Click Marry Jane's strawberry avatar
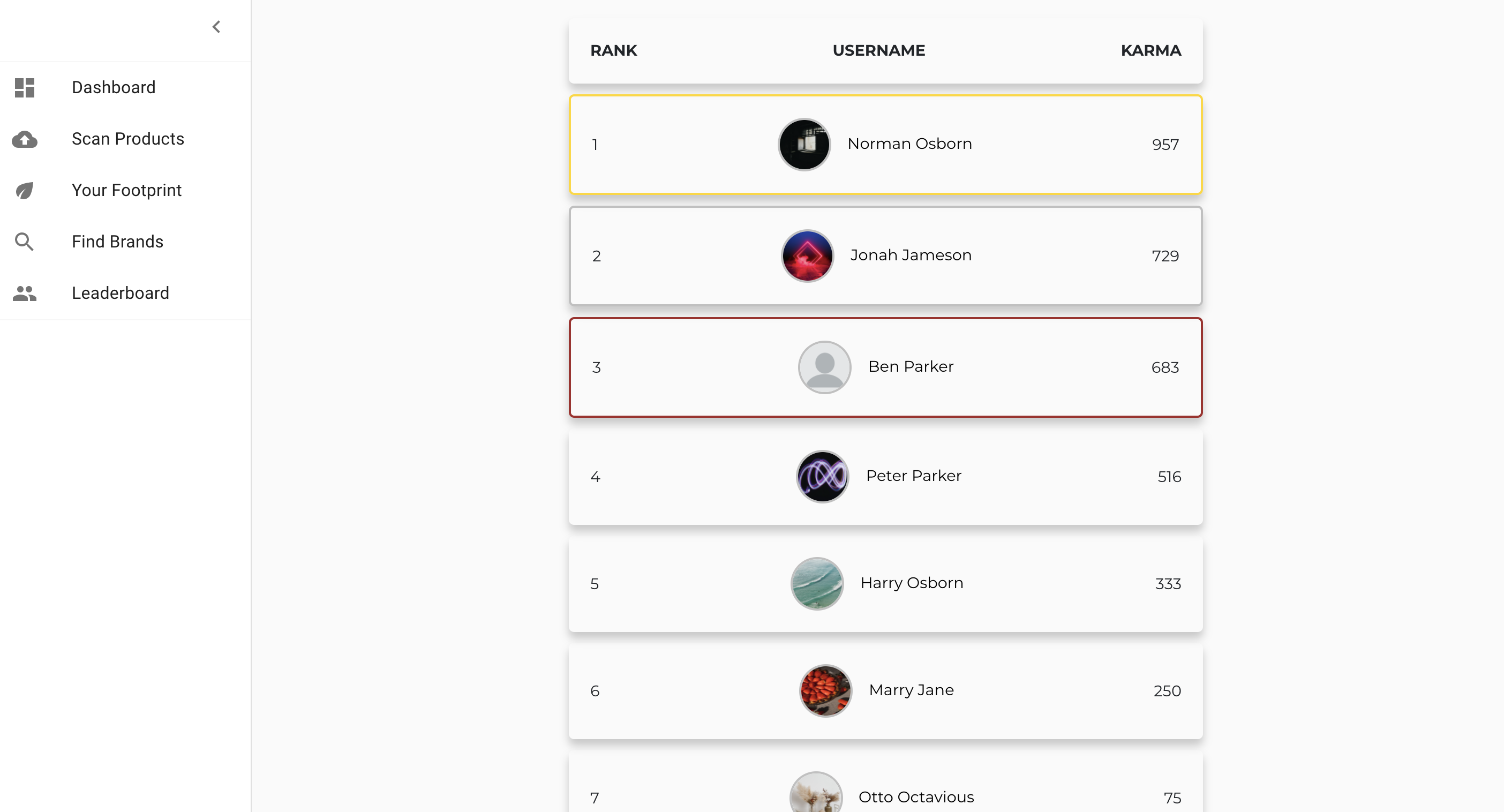Viewport: 1504px width, 812px height. click(x=825, y=690)
